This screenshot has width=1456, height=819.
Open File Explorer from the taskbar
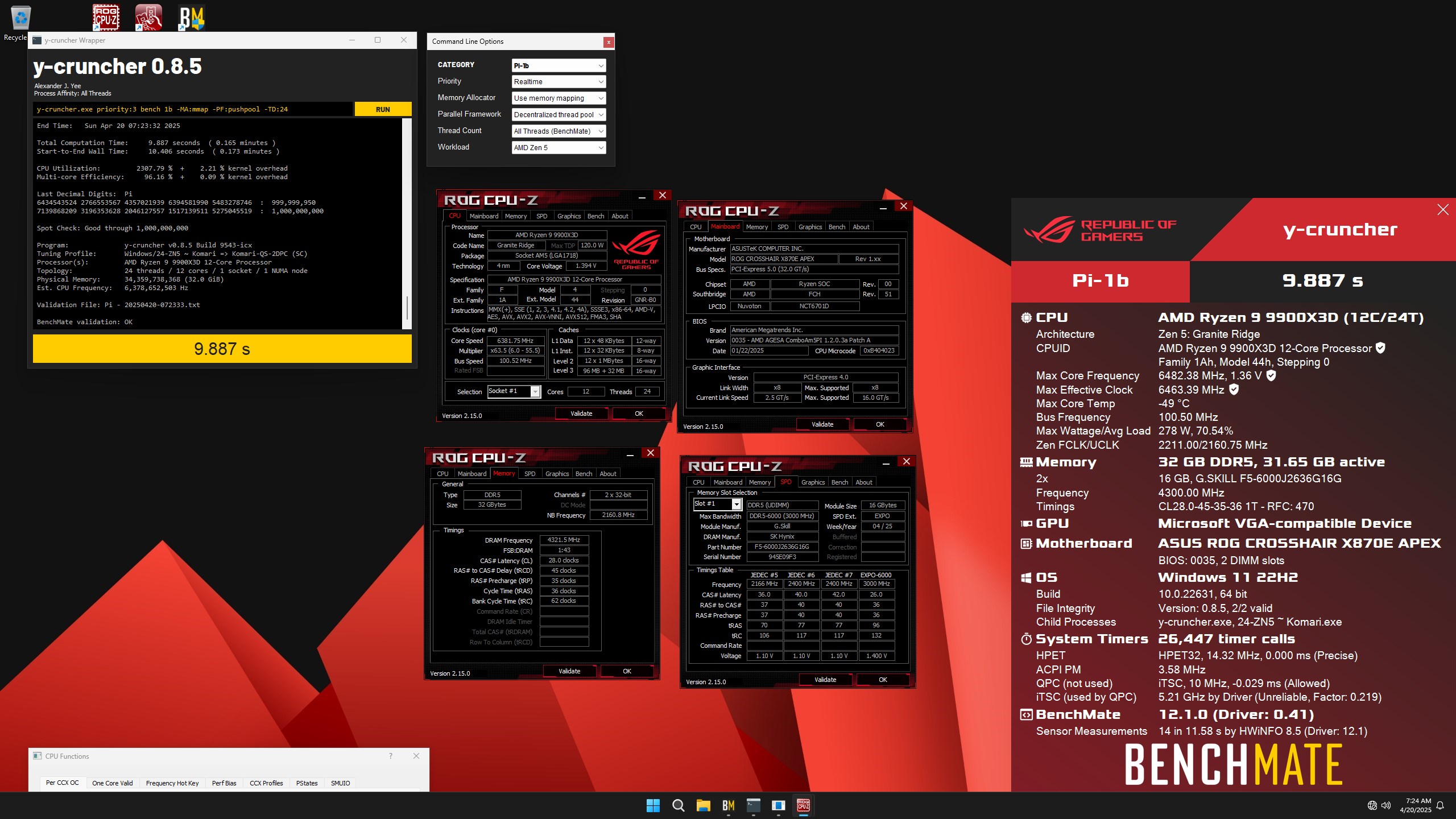tap(704, 805)
